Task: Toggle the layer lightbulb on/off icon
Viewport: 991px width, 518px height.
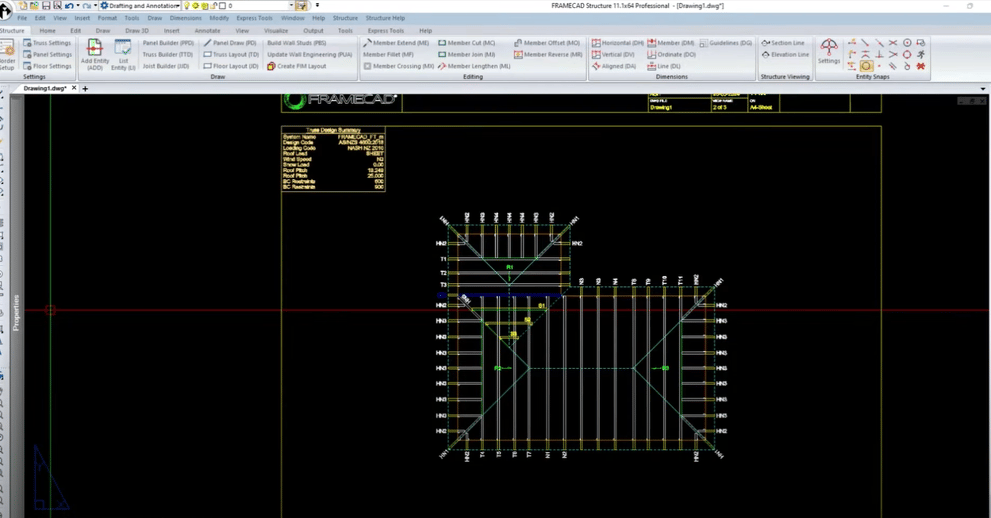Action: point(187,6)
